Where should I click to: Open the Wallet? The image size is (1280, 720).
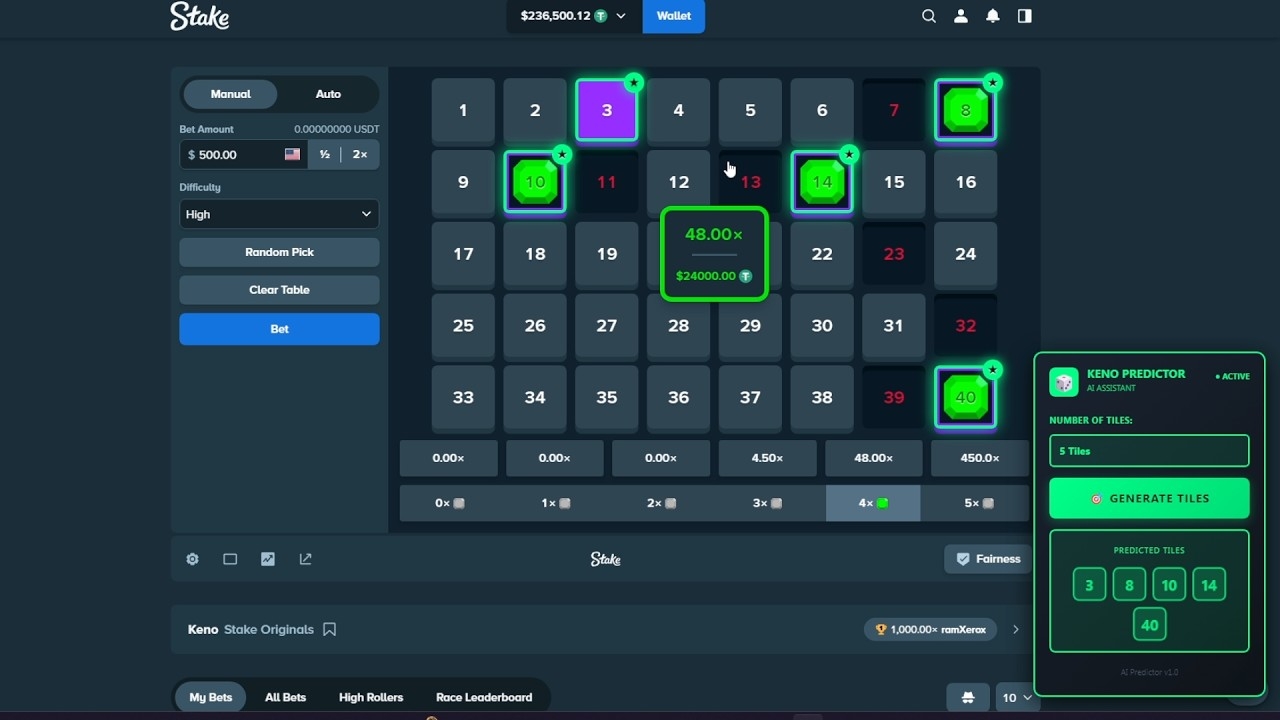[673, 16]
